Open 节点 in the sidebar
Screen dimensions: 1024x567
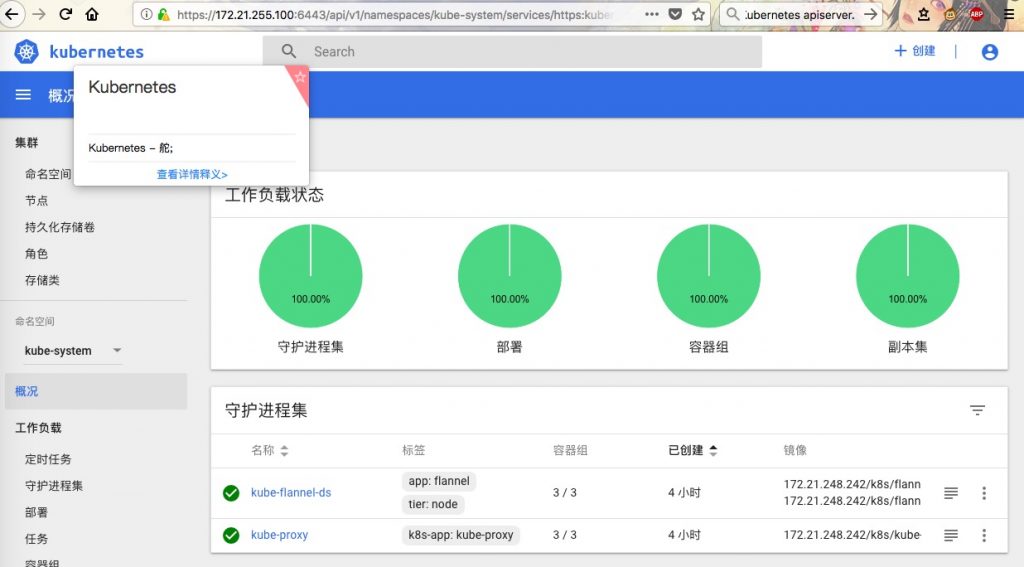tap(37, 201)
